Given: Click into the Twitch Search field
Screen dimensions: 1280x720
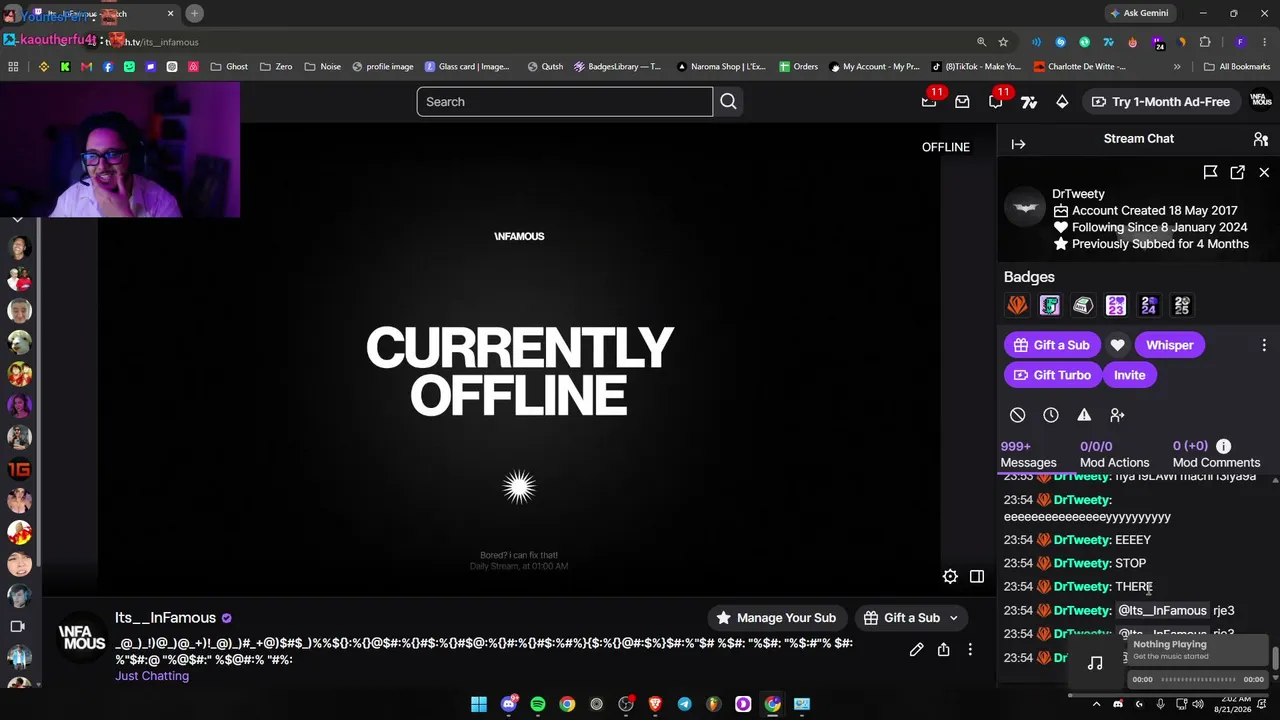Looking at the screenshot, I should click(x=564, y=101).
